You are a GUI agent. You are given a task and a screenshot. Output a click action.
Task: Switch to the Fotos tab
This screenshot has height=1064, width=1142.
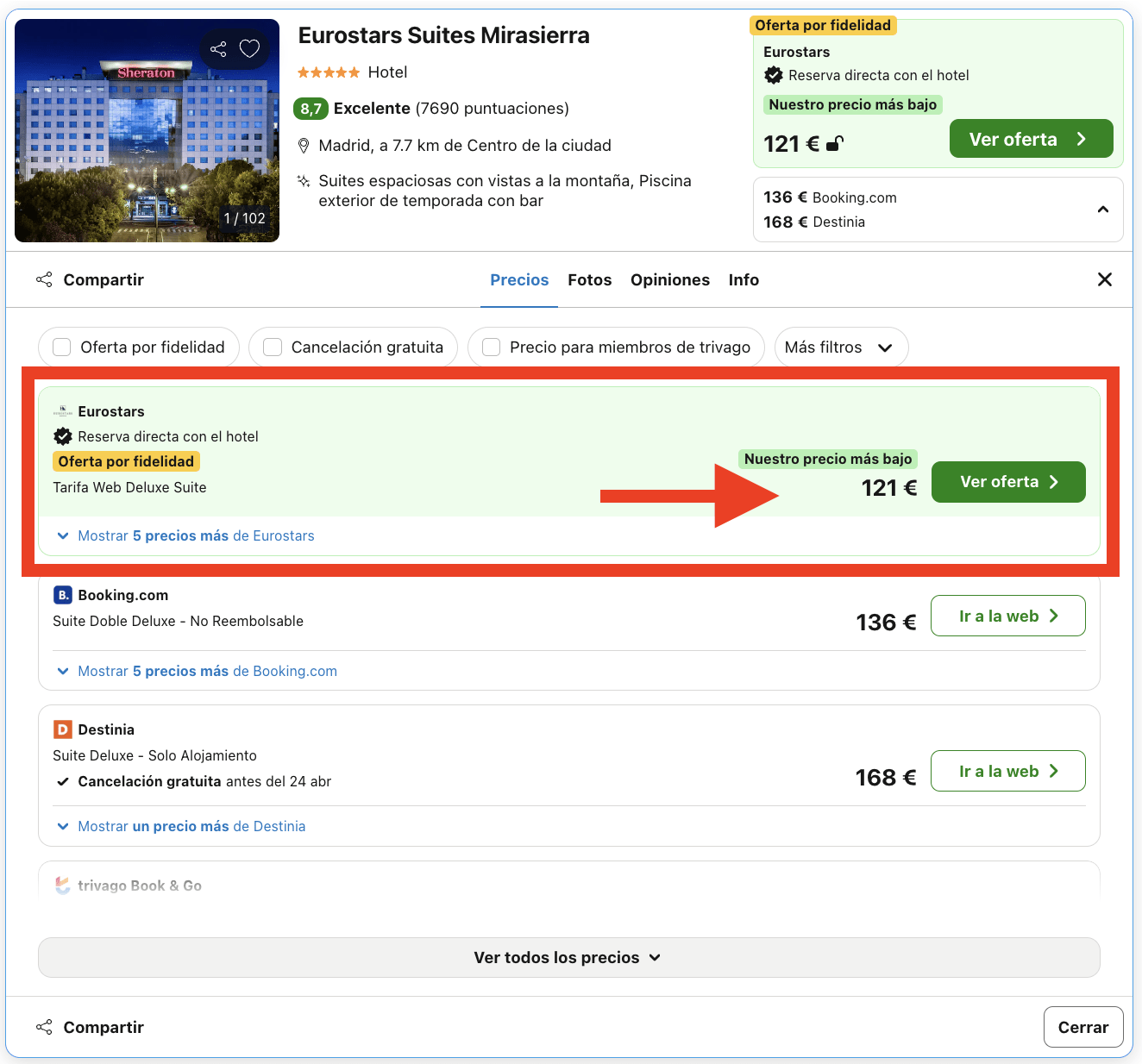589,279
